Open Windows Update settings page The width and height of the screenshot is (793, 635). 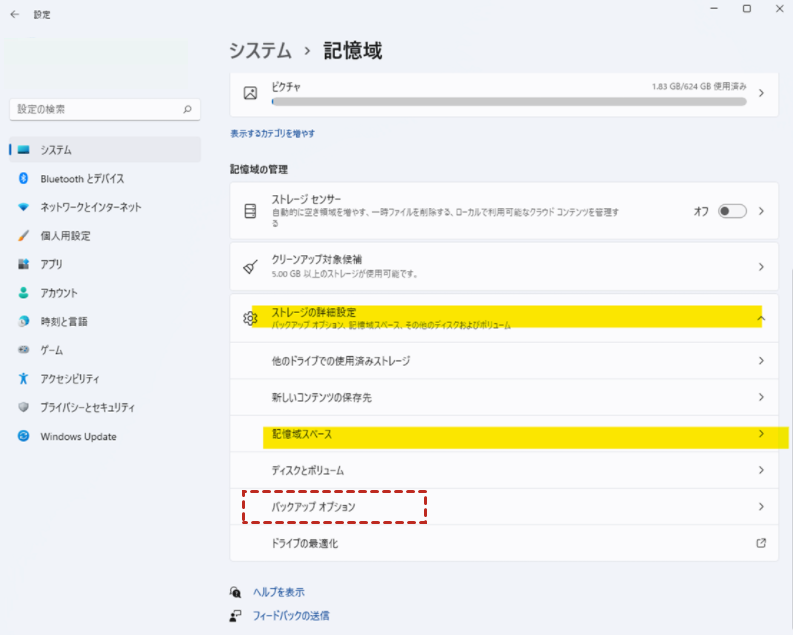[105, 436]
